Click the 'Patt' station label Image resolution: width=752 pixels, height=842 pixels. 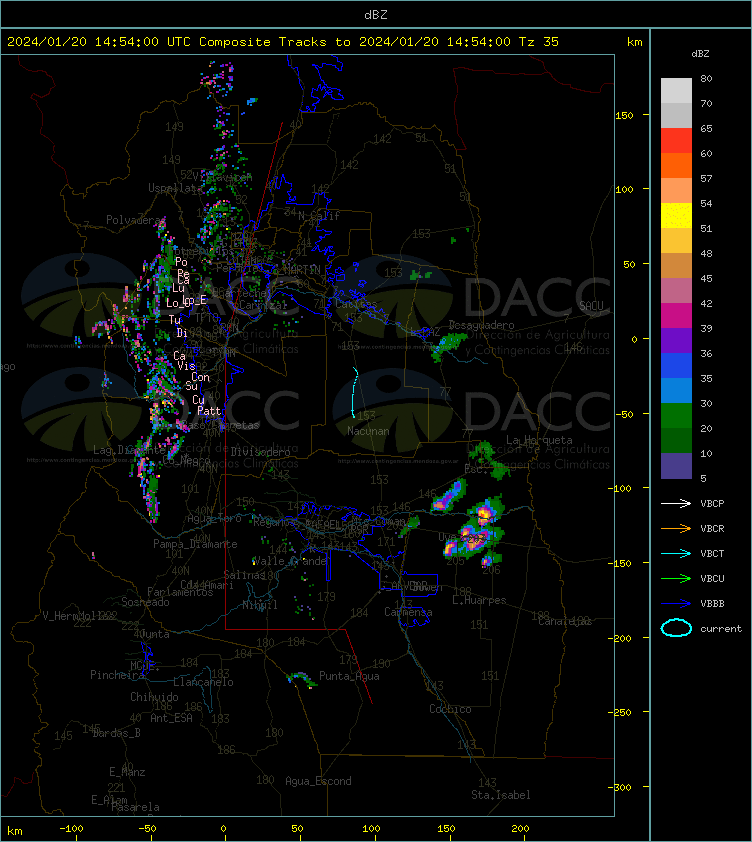[x=208, y=411]
